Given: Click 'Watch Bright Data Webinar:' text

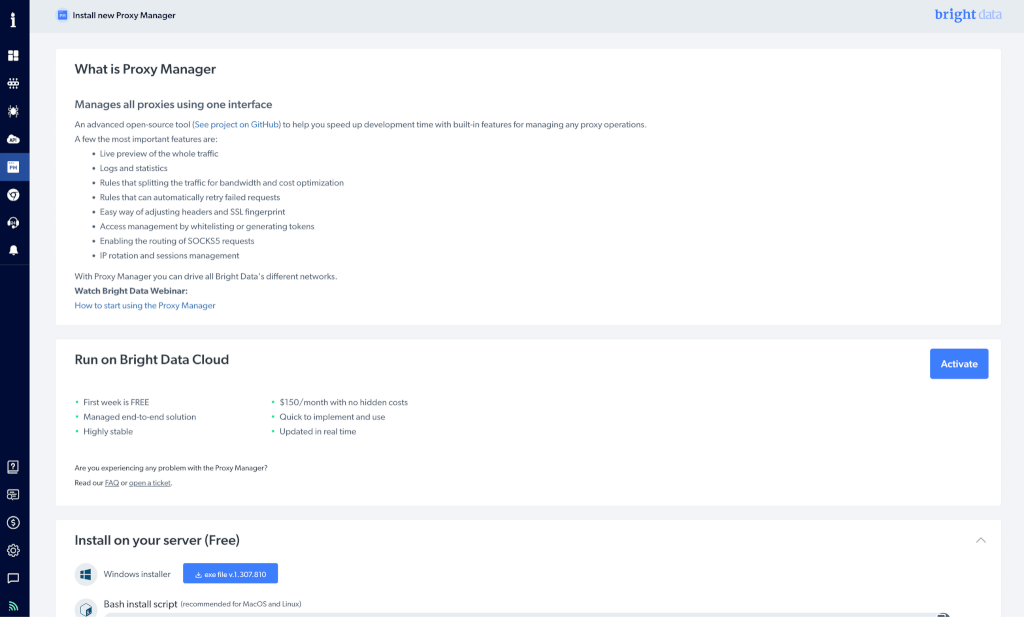Looking at the screenshot, I should [131, 291].
